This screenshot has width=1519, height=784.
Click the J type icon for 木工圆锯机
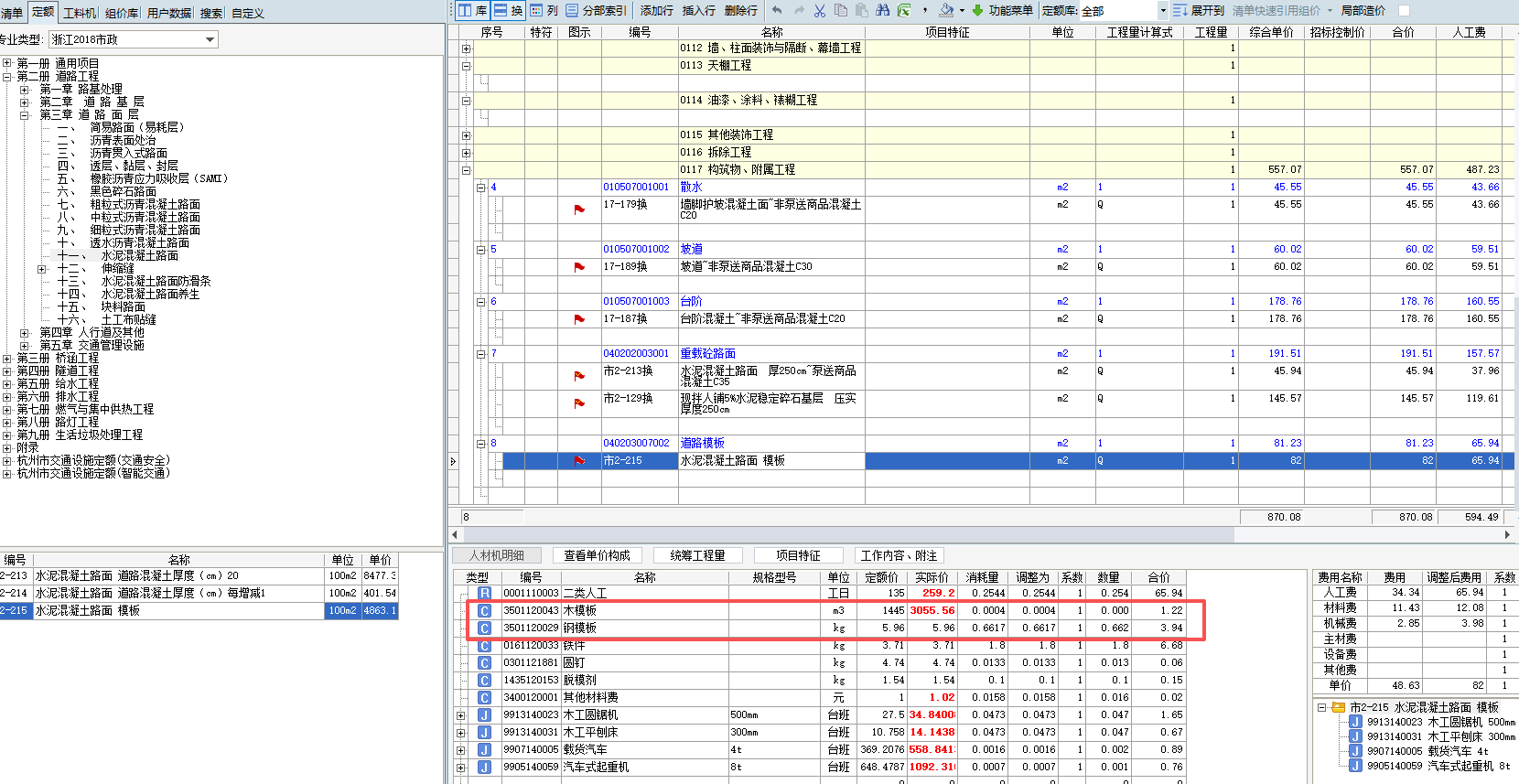(x=484, y=714)
